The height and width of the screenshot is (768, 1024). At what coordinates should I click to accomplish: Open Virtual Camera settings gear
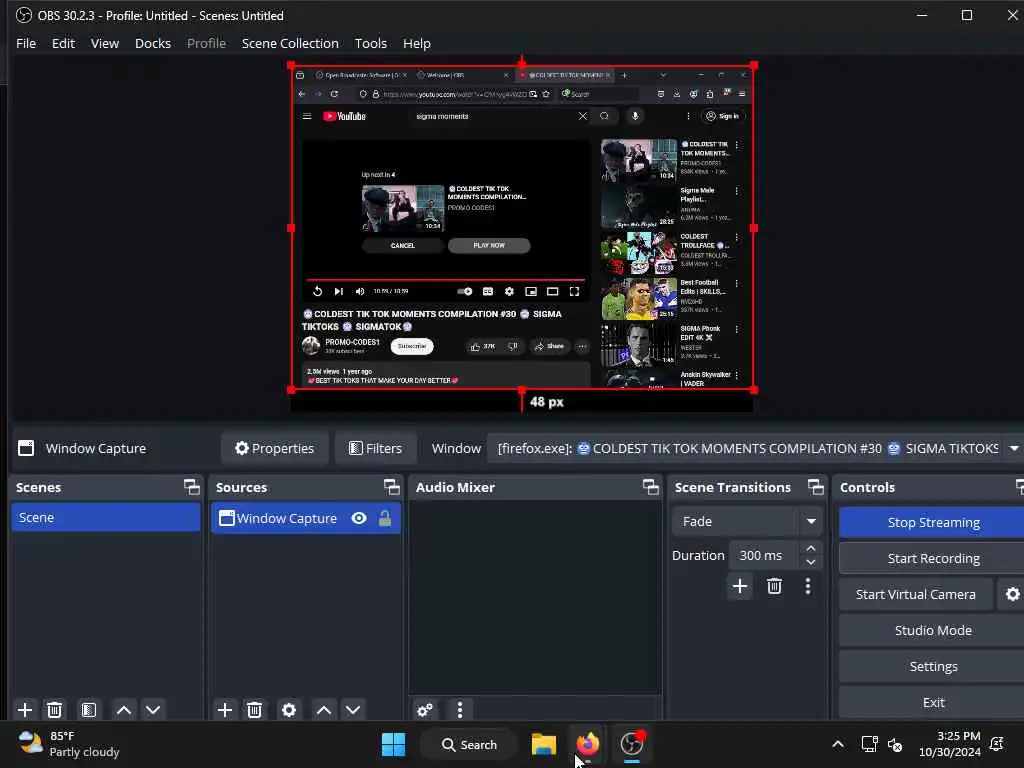coord(1012,594)
